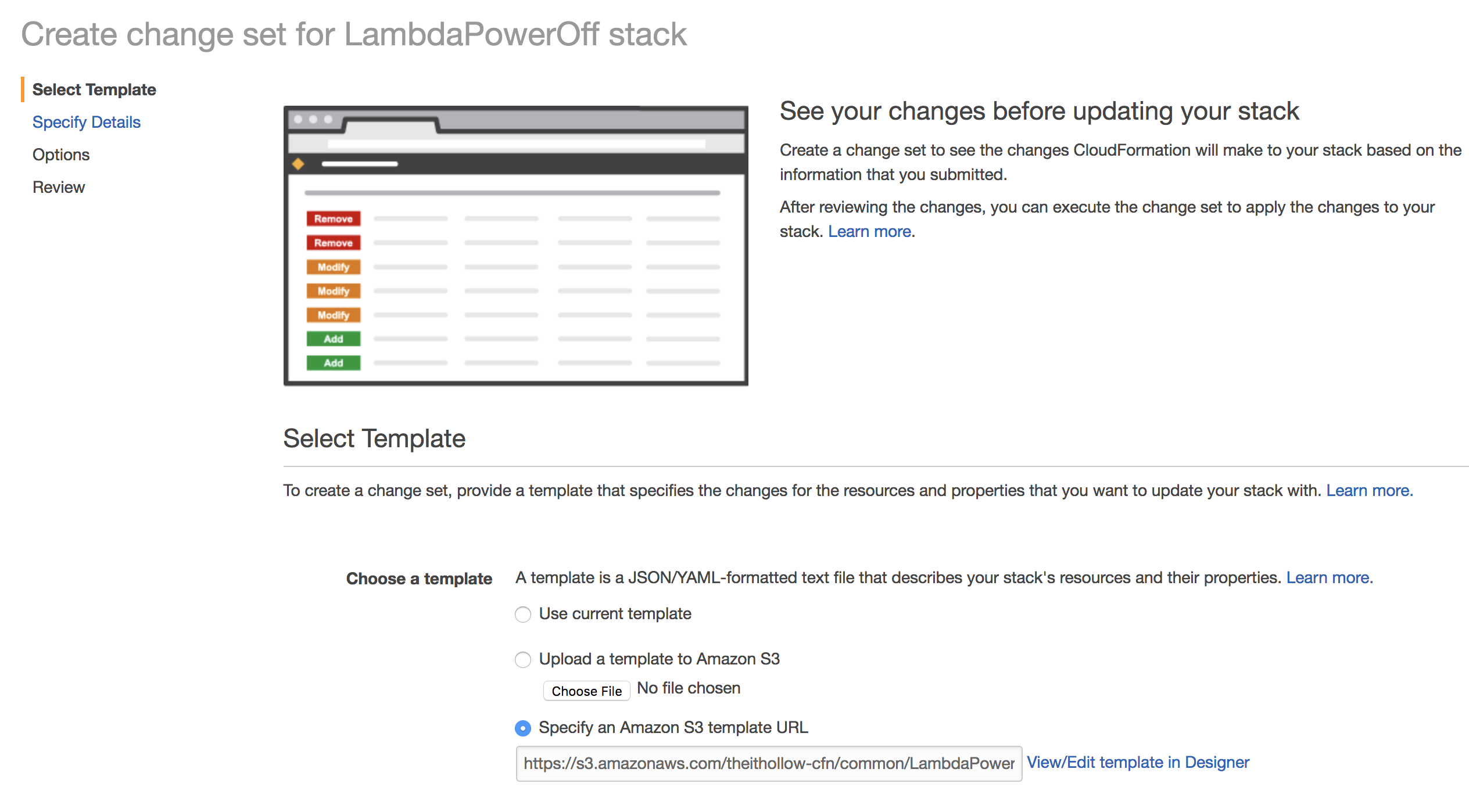Screen dimensions: 1469x812
Task: Click the last orange Modify badge
Action: [334, 315]
